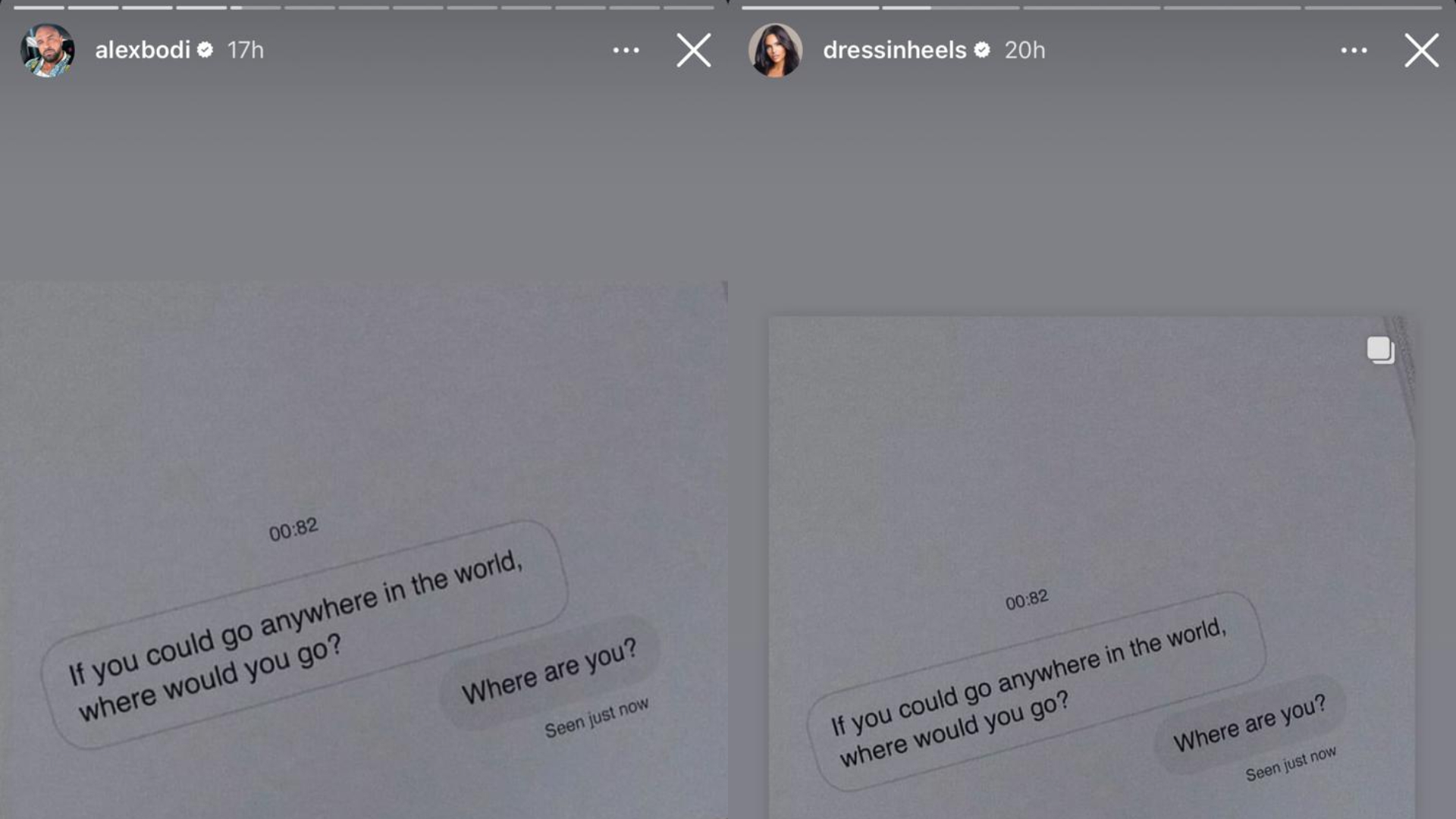This screenshot has height=819, width=1456.
Task: Open the dressinheels username link
Action: pyautogui.click(x=895, y=50)
